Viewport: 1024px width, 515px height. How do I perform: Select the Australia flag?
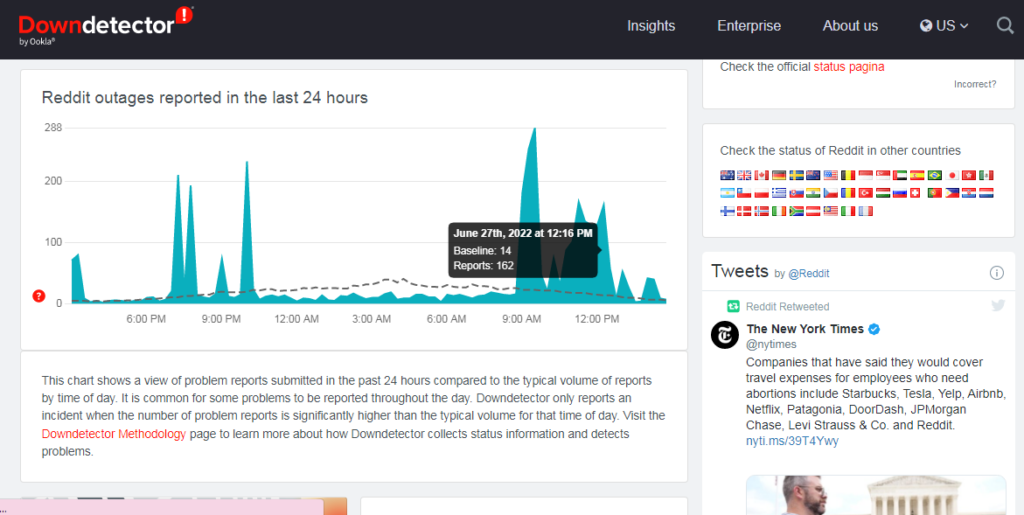click(x=728, y=175)
